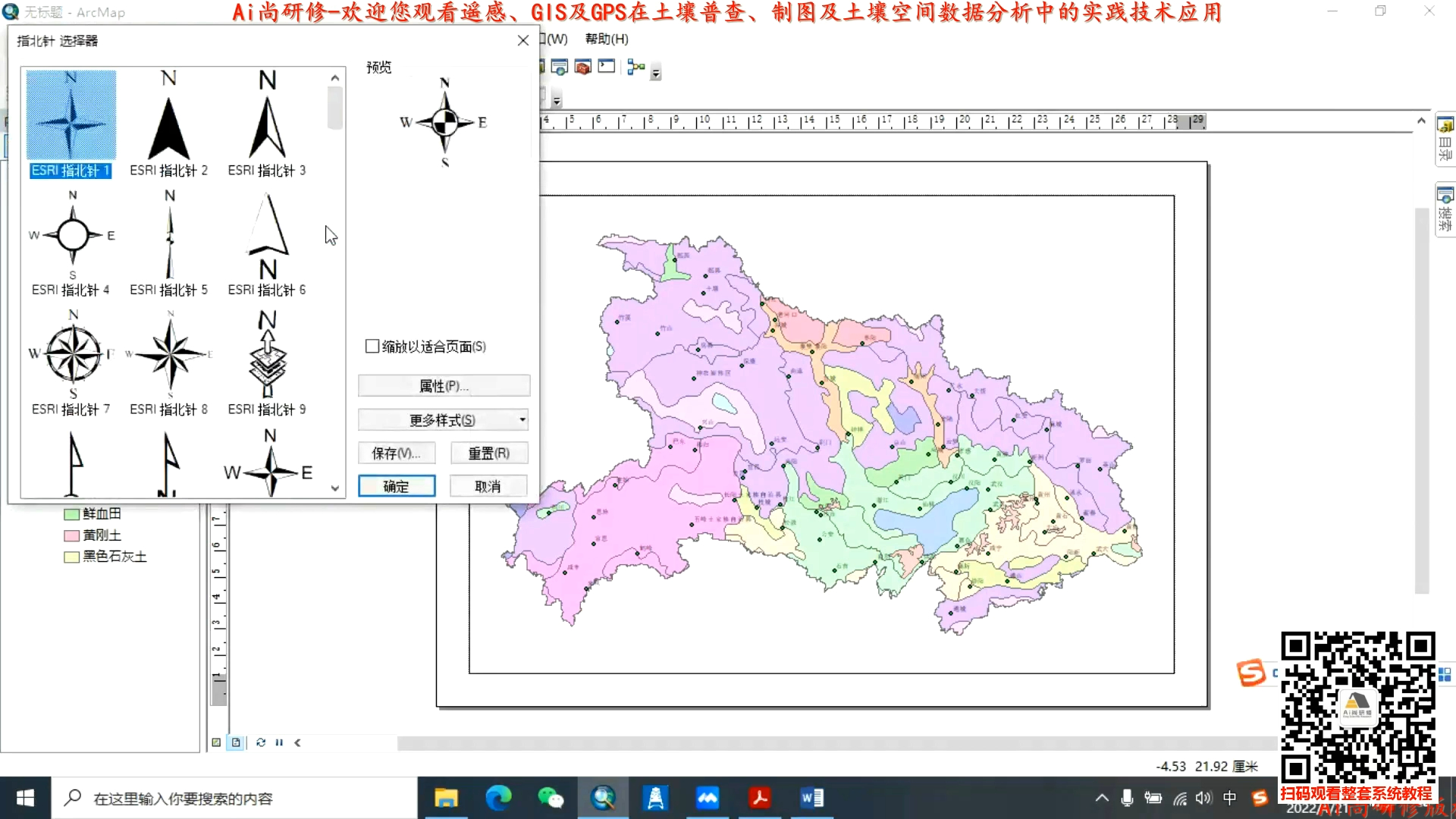Choose the ESRI 指北针 2 solid arrow
The image size is (1456, 819).
pos(168,124)
